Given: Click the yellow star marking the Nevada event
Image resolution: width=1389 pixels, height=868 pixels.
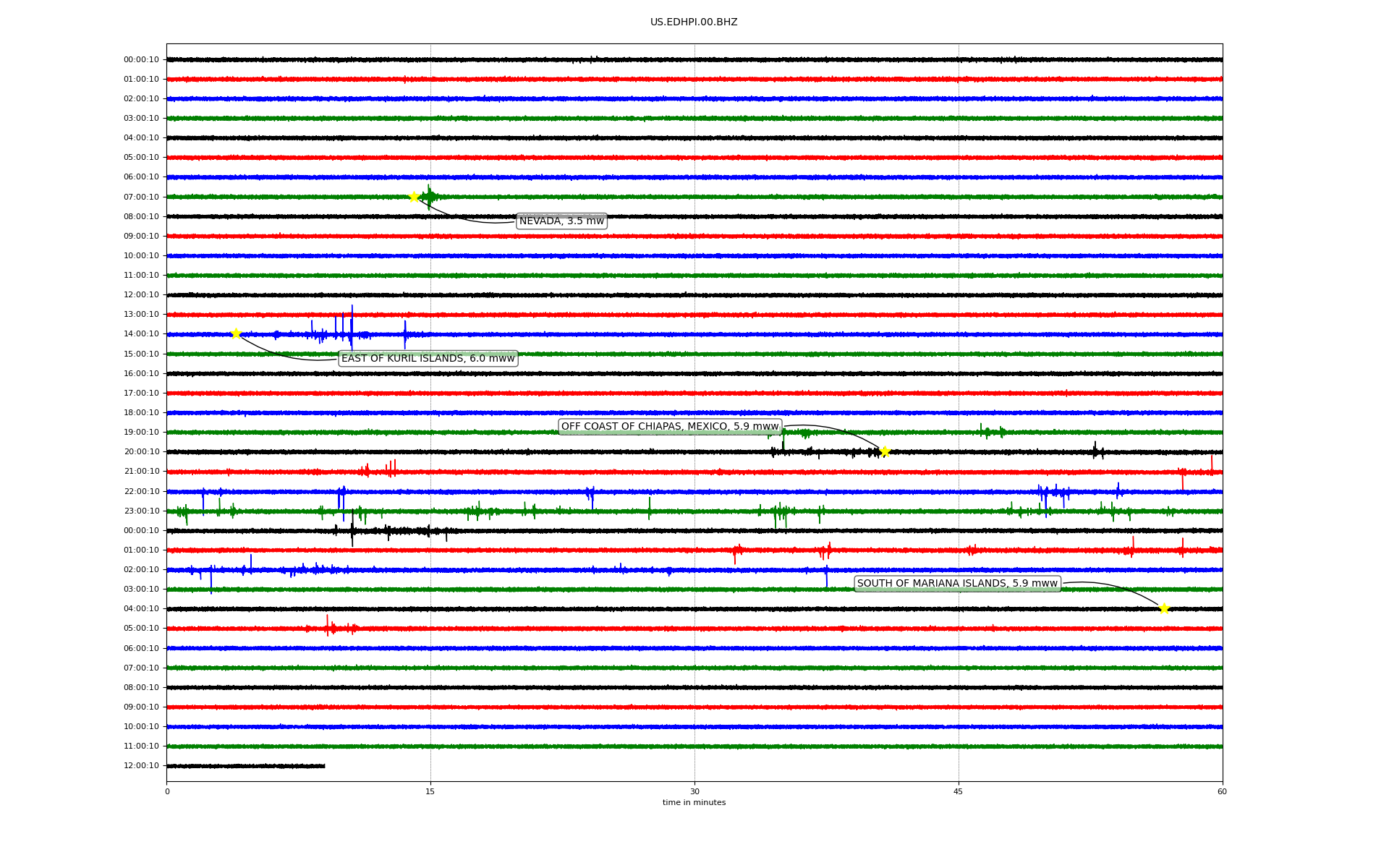Looking at the screenshot, I should coord(414,197).
